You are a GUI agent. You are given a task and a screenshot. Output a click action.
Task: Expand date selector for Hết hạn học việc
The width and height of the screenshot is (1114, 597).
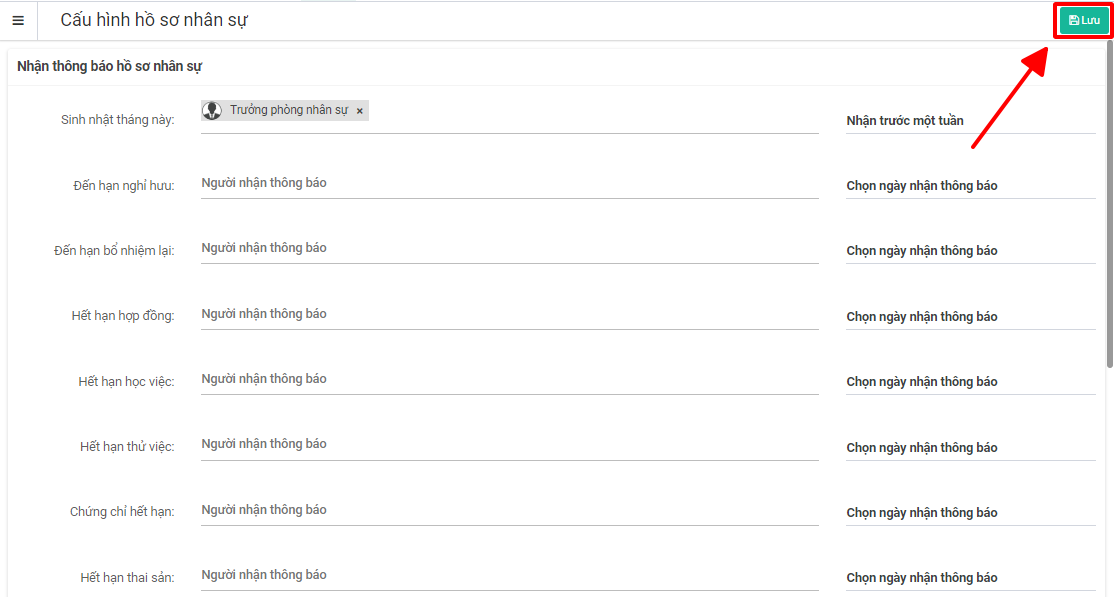pos(970,382)
